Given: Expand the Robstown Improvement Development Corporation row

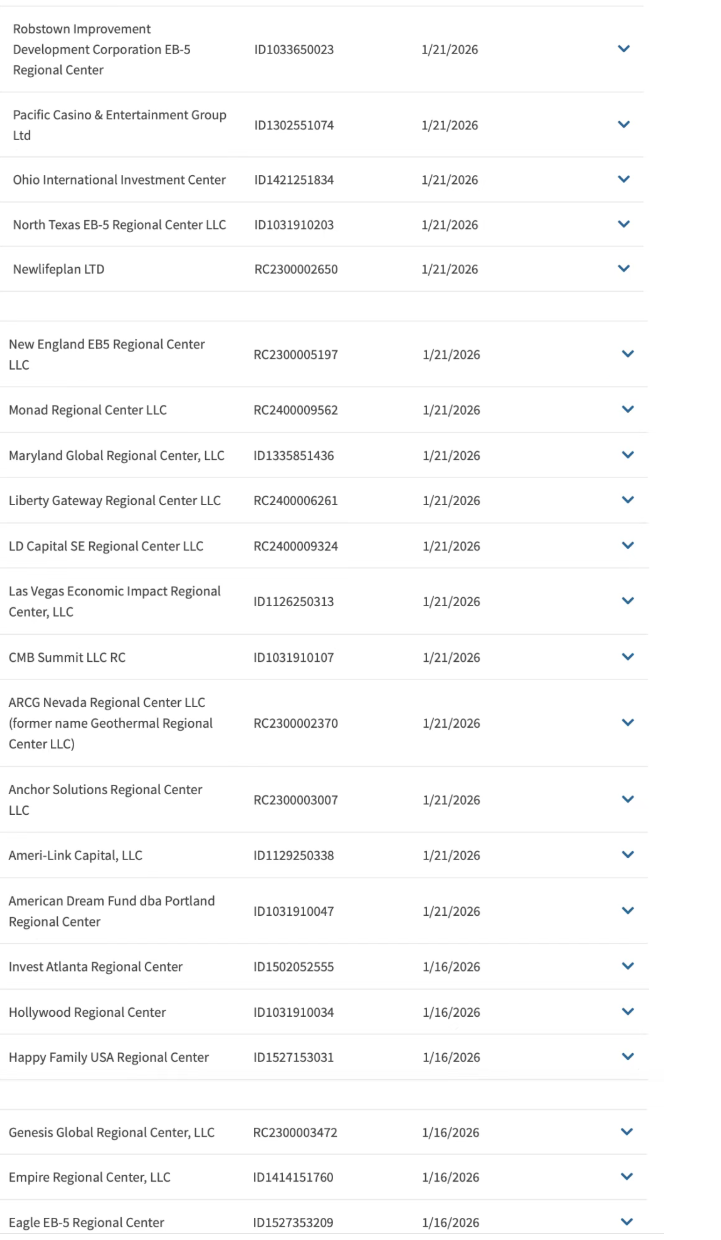Looking at the screenshot, I should tap(625, 49).
